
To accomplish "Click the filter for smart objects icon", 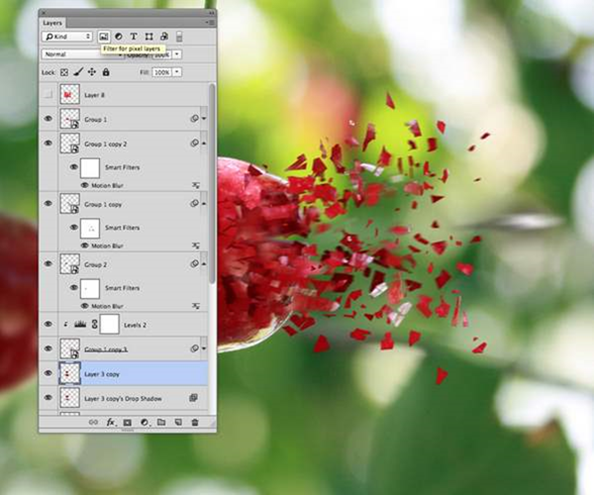I will click(x=164, y=36).
